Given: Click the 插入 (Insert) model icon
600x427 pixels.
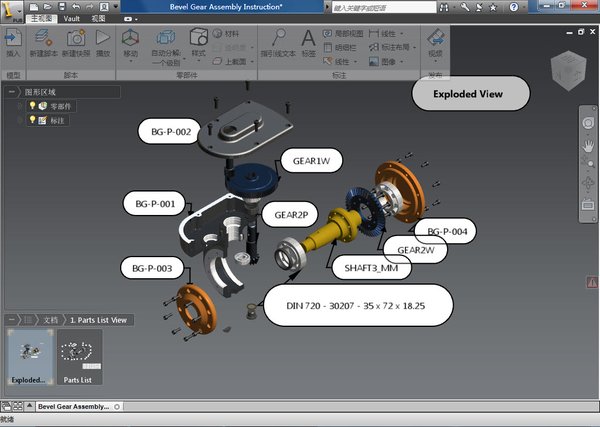Looking at the screenshot, I should [13, 40].
